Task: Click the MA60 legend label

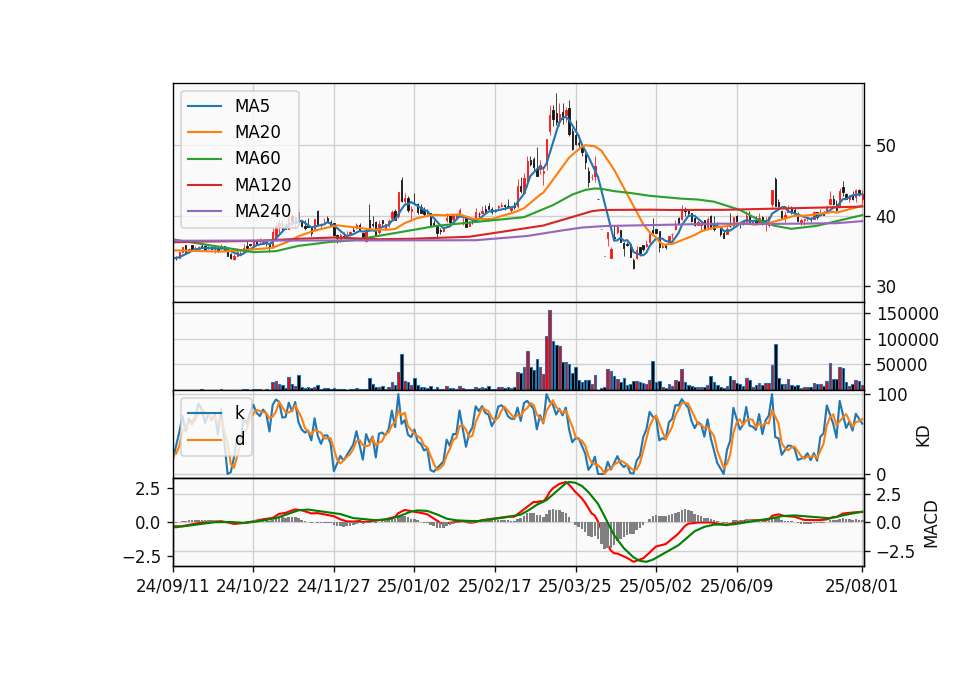Action: coord(257,159)
